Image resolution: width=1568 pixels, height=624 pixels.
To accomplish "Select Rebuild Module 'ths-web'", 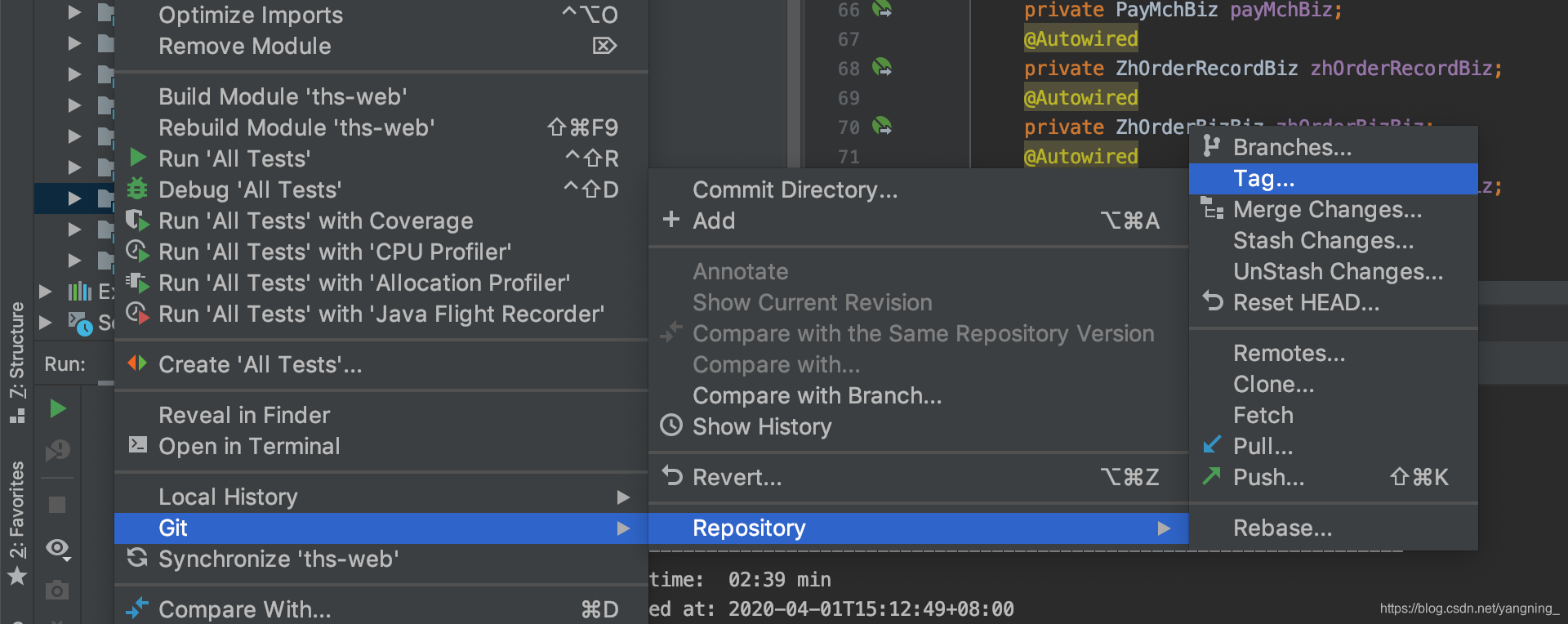I will pyautogui.click(x=381, y=127).
